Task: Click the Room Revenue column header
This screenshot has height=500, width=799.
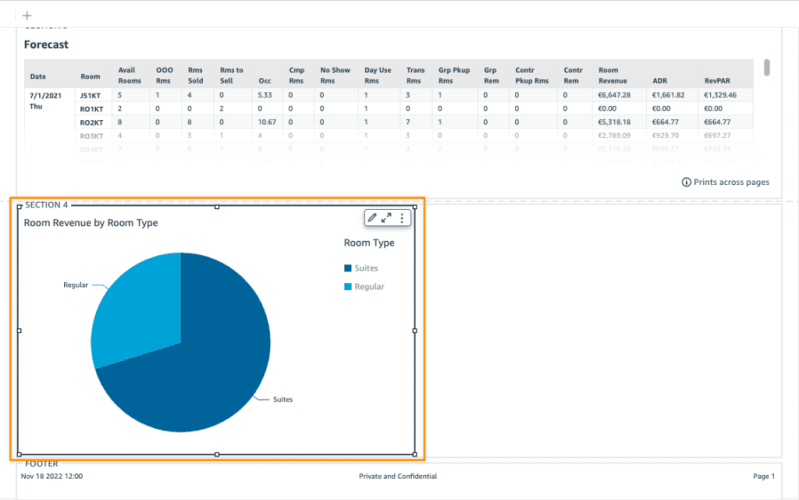Action: coord(613,75)
